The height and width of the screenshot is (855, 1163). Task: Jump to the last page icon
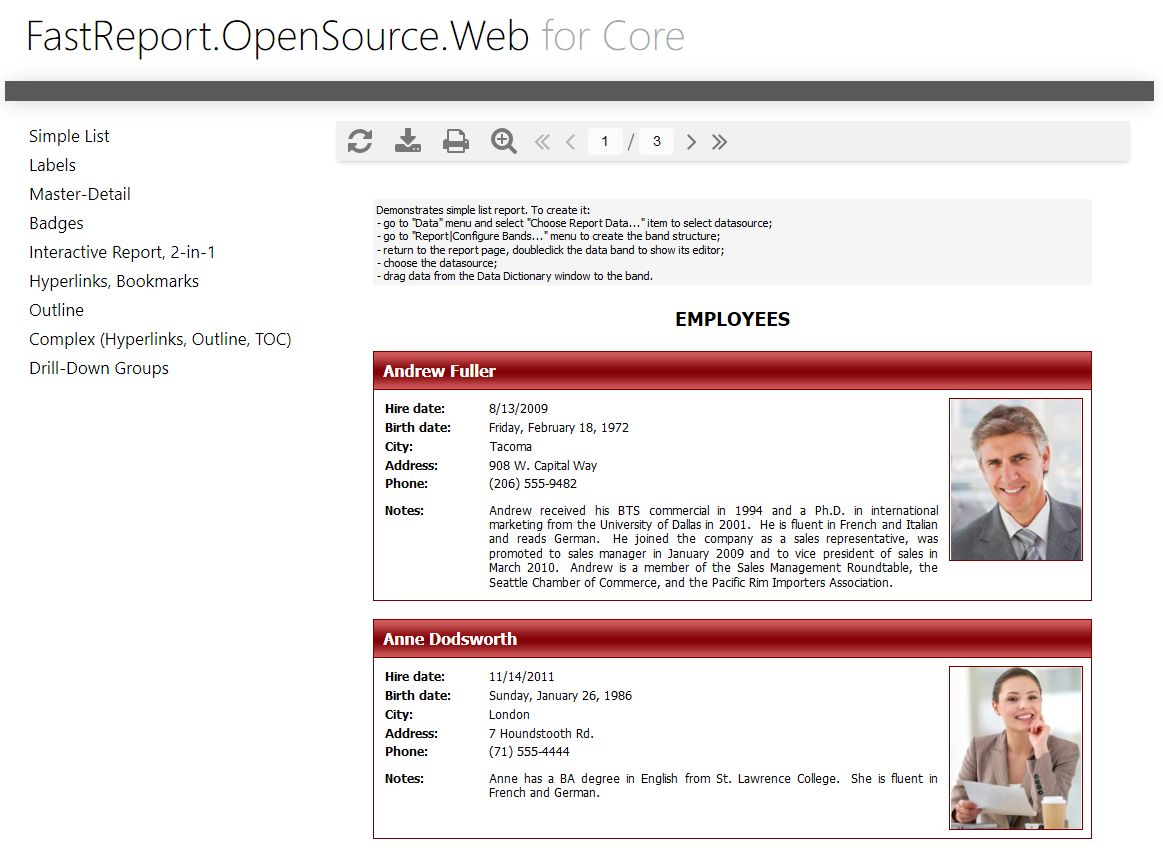pyautogui.click(x=719, y=141)
